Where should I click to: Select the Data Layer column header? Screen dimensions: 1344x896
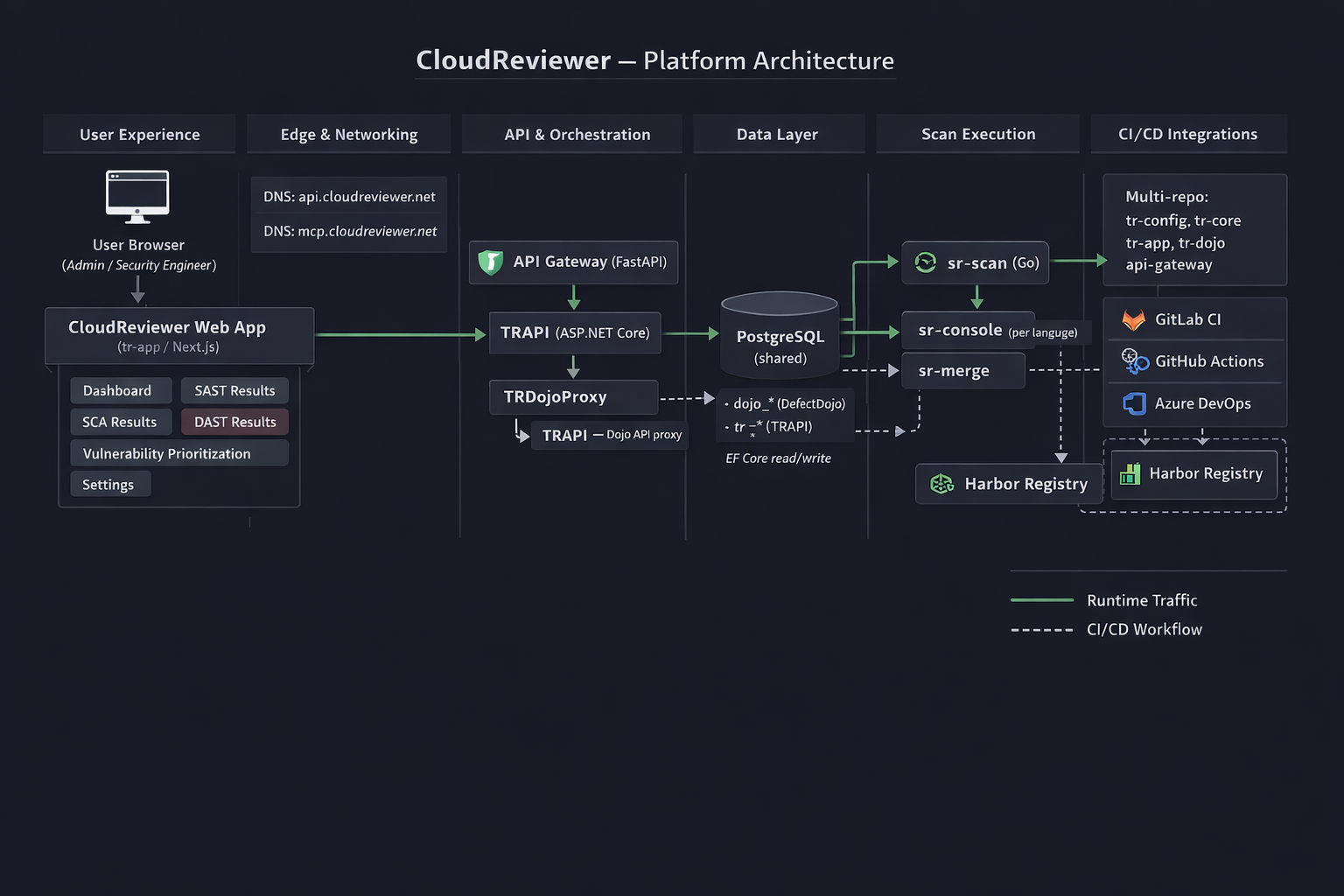pos(777,134)
